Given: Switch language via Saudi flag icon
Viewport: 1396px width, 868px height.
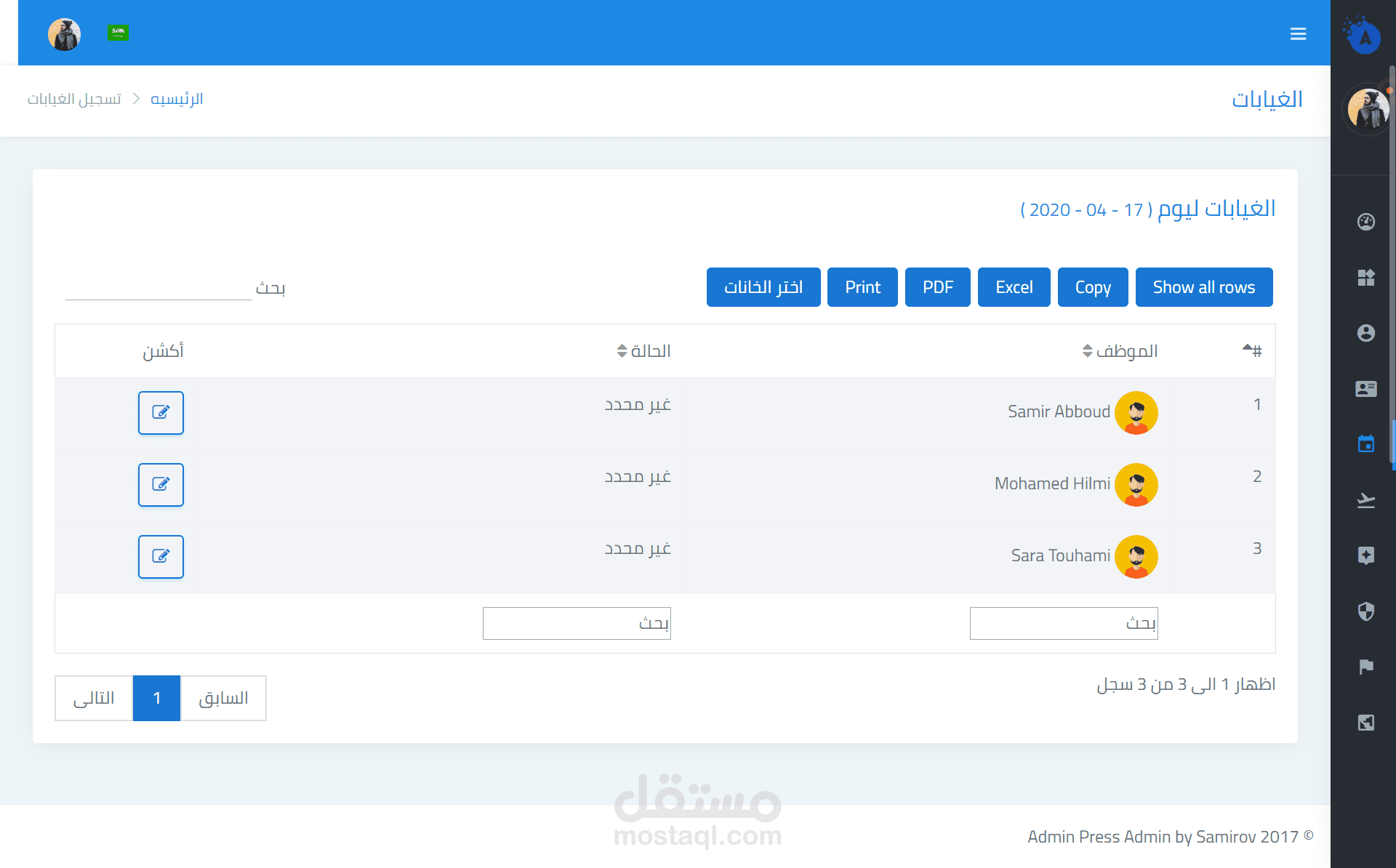Looking at the screenshot, I should 118,32.
